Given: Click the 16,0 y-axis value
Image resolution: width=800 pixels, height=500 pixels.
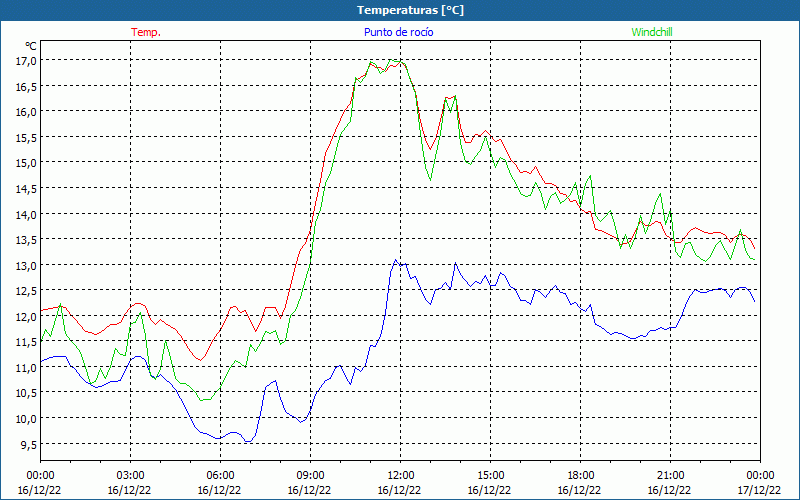Looking at the screenshot, I should (27, 112).
